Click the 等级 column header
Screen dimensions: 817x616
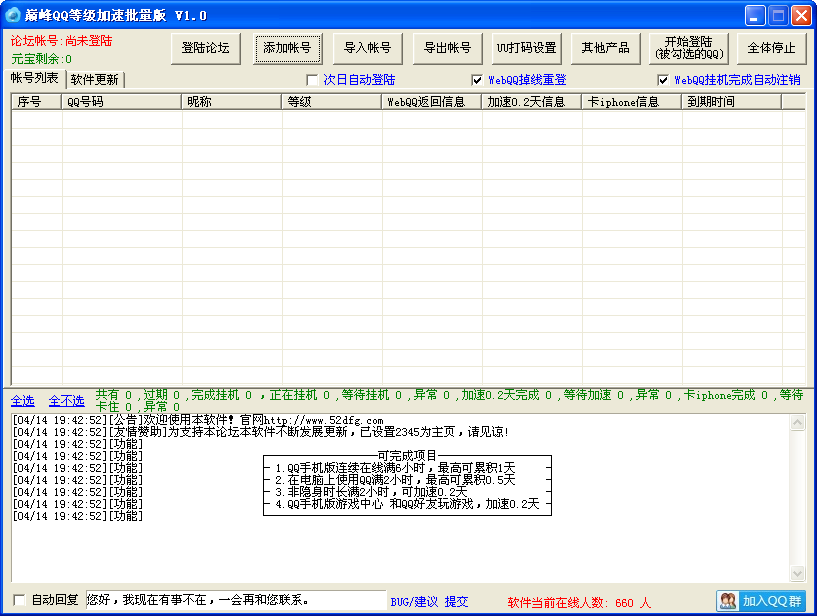coord(331,102)
